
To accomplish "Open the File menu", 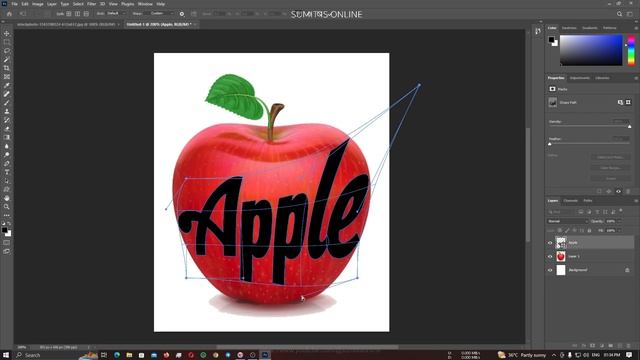I will click(15, 4).
